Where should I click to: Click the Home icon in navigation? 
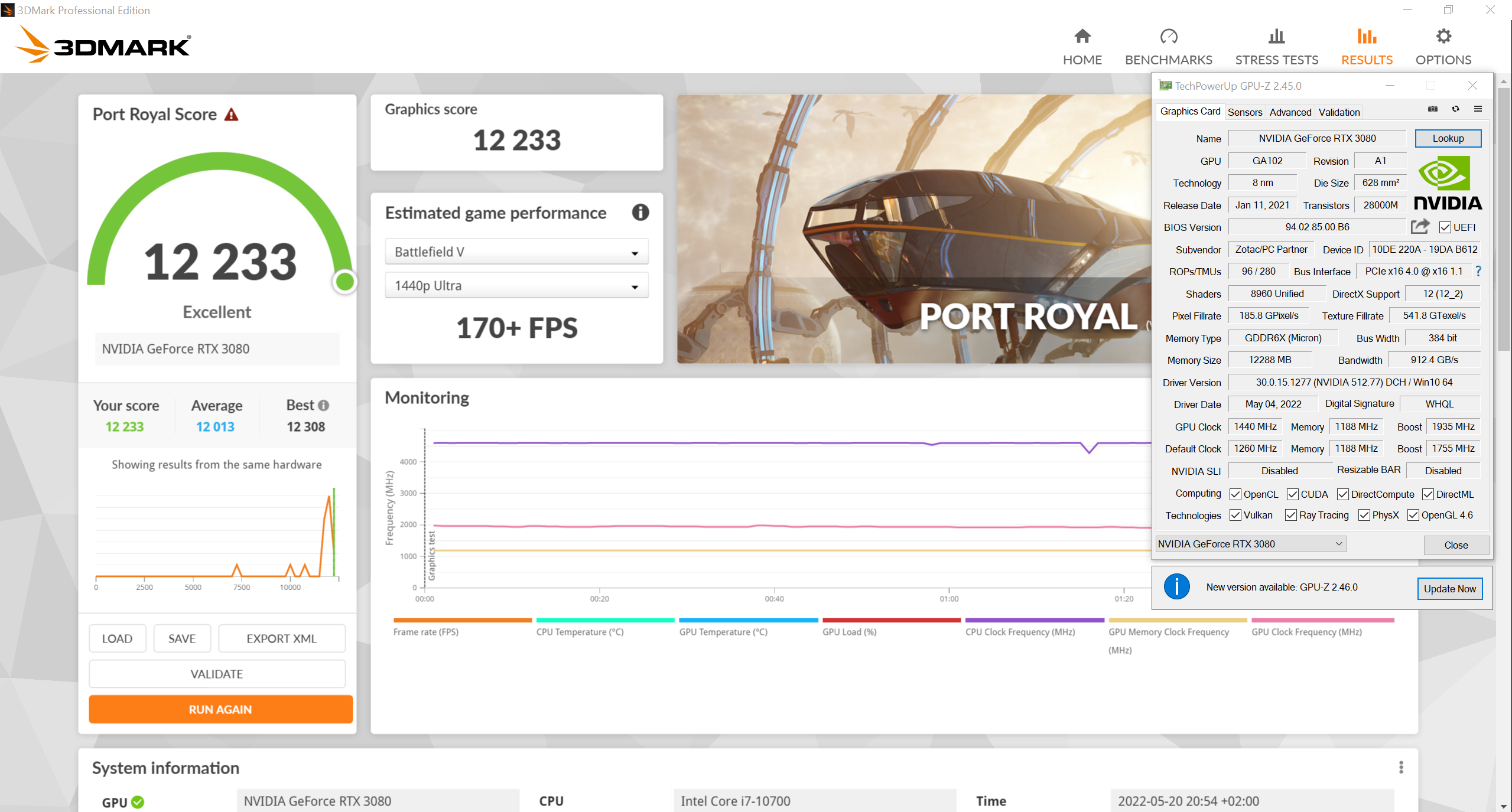(1082, 37)
